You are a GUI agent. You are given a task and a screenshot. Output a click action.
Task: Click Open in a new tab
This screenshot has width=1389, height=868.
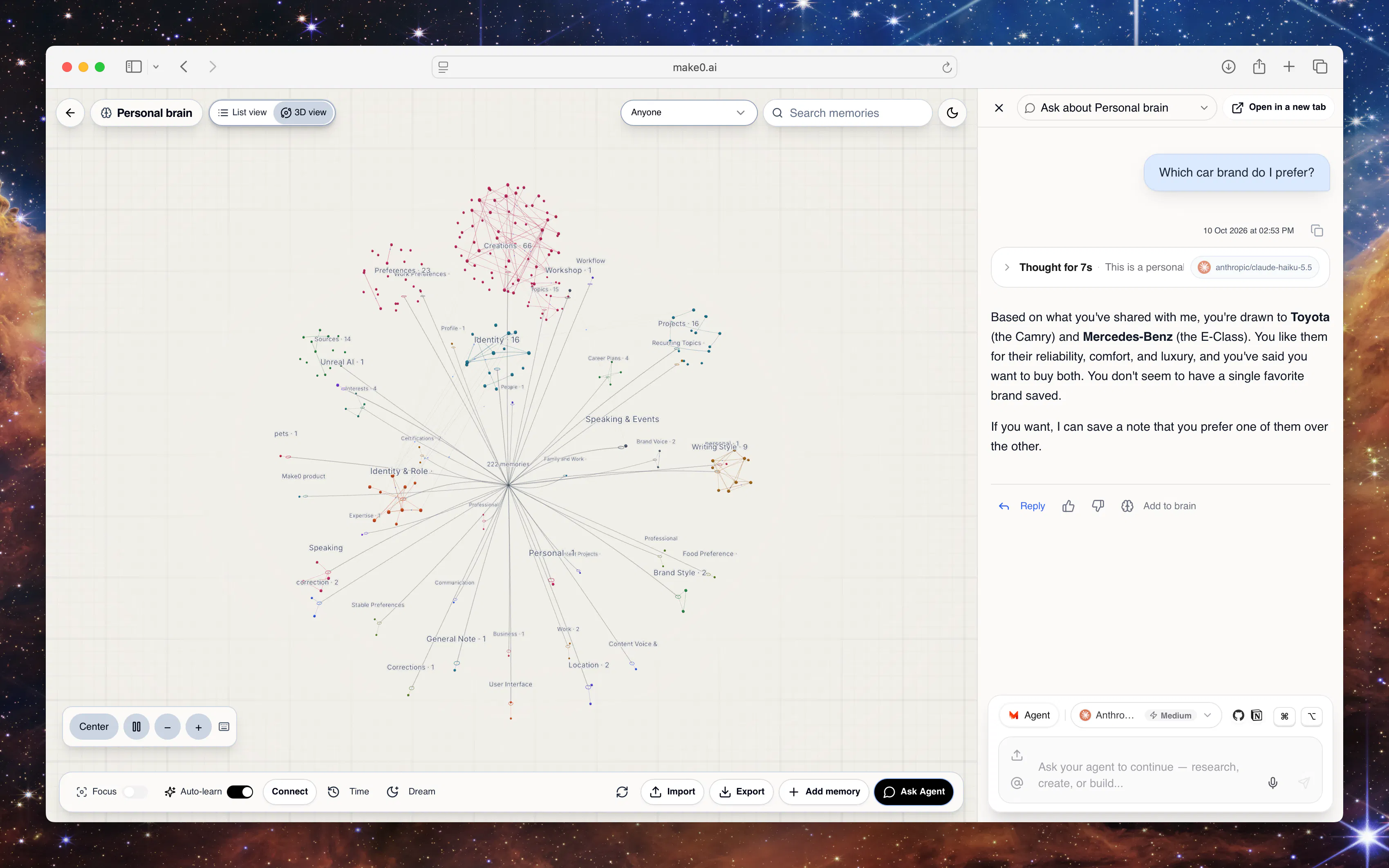[1279, 107]
